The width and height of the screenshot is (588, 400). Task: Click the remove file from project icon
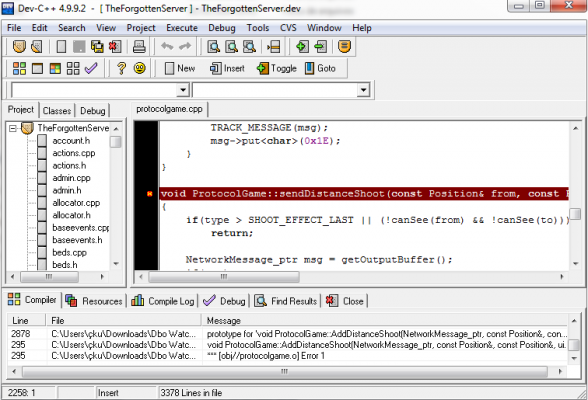click(321, 46)
